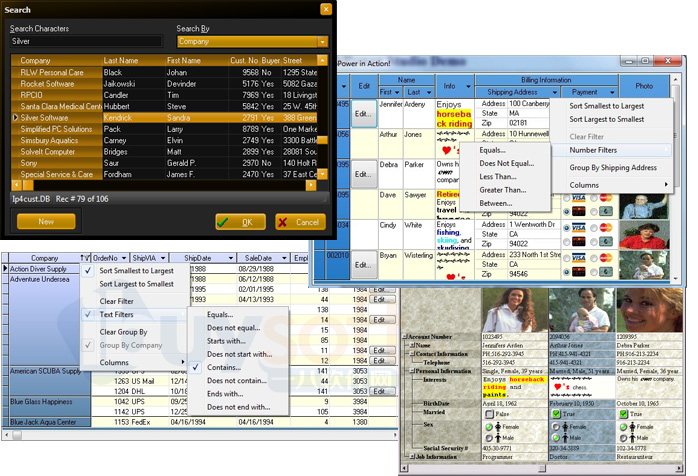Click Dave Sawyer photo thumbnail

click(644, 205)
